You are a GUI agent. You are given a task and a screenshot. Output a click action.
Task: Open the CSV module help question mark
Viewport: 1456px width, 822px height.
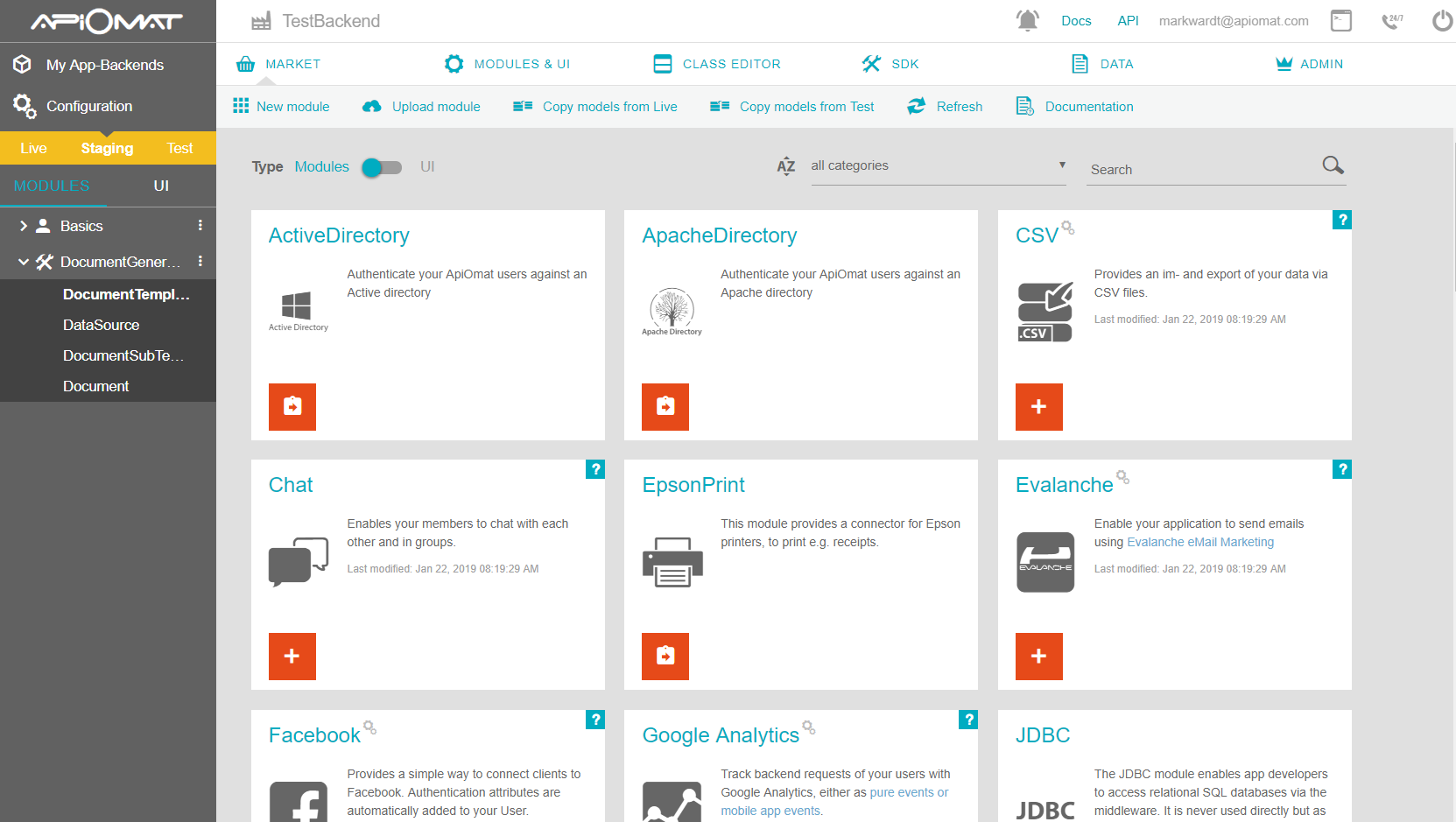[x=1342, y=220]
